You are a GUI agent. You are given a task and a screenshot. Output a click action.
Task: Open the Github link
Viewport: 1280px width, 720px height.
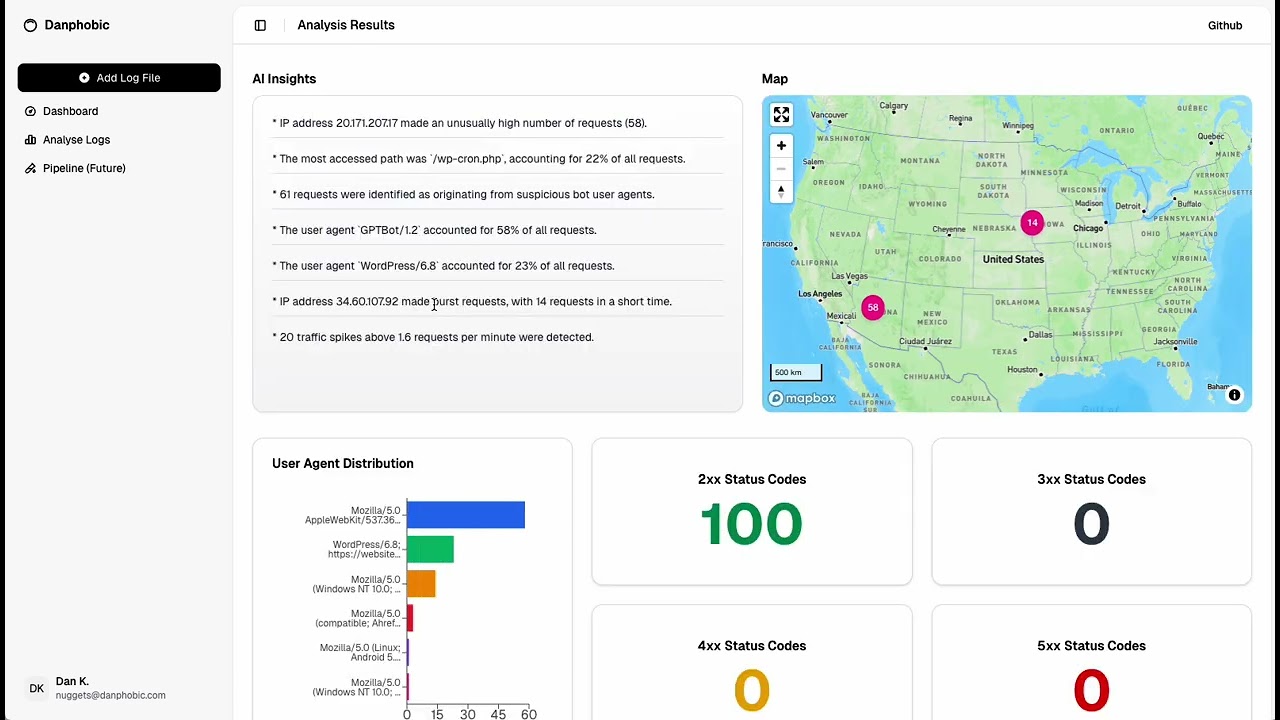coord(1225,25)
